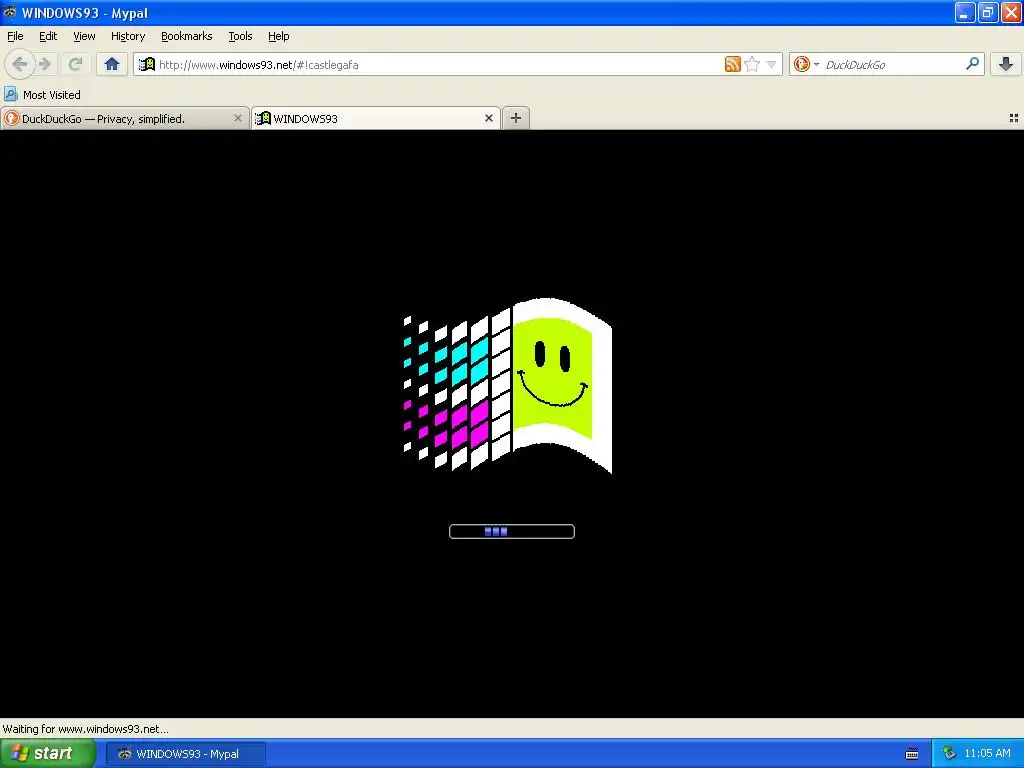Click the Windows93 smiley flag logo
The width and height of the screenshot is (1024, 768).
(x=508, y=385)
